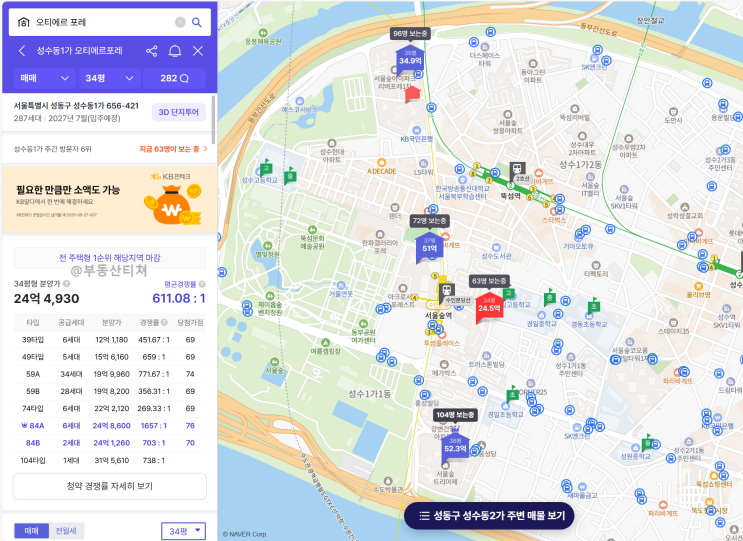Viewport: 743px width, 541px height.
Task: Click the 경쟁률 column help icon
Action: pyautogui.click(x=164, y=323)
